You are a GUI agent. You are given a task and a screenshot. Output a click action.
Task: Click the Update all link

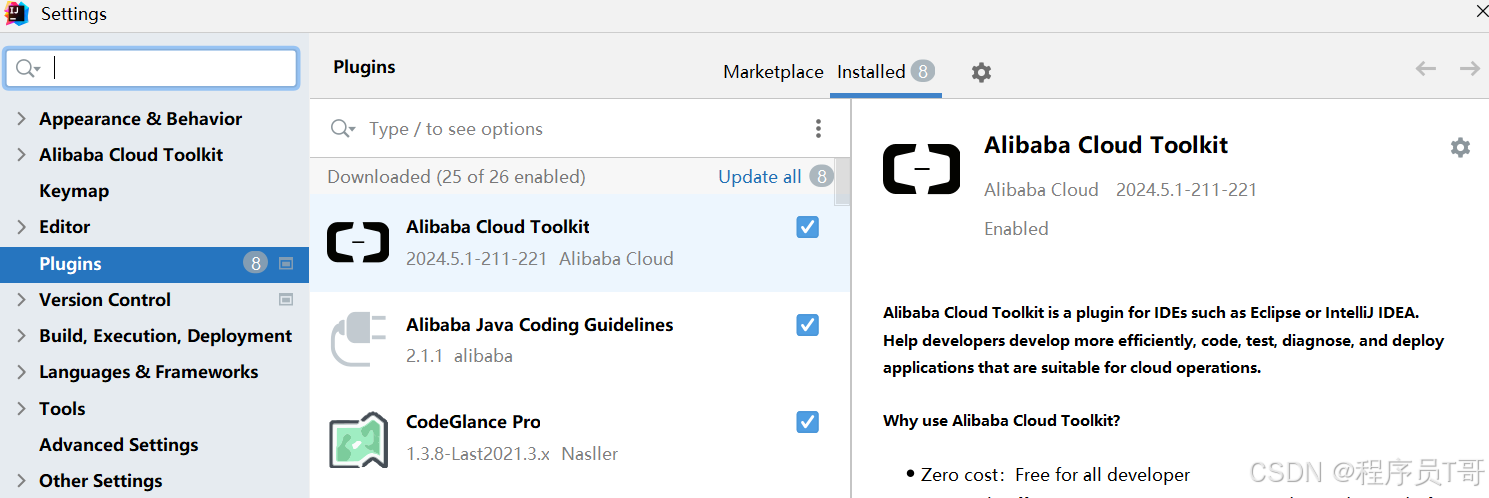[760, 176]
